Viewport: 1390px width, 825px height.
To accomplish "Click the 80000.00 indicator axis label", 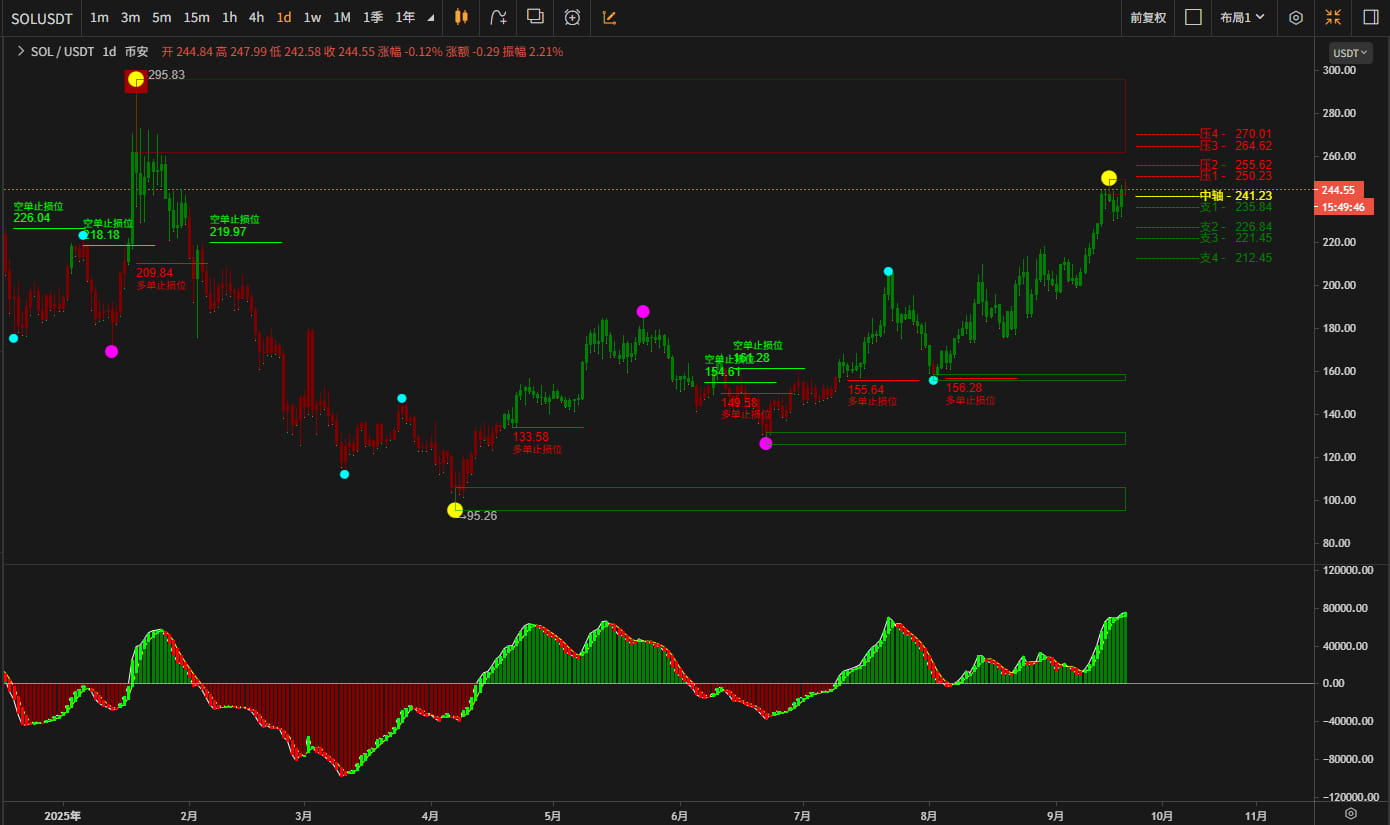I will pos(1343,608).
